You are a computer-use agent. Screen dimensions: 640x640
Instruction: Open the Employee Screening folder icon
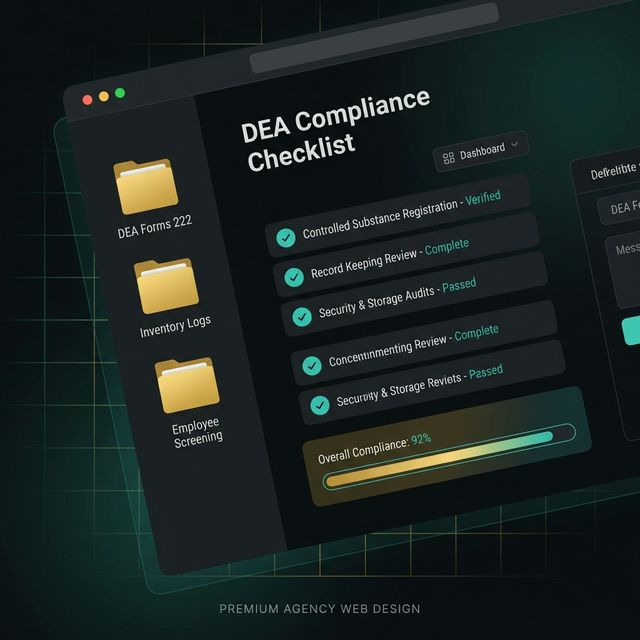coord(187,385)
